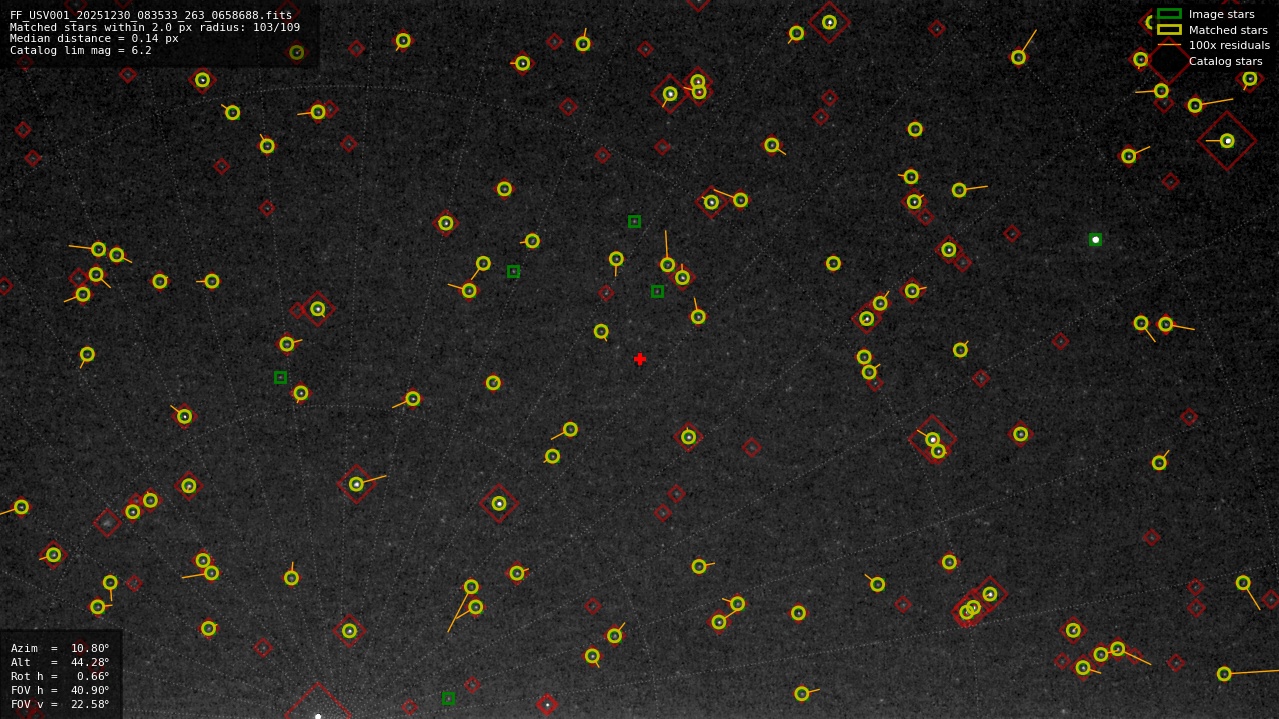
Task: Click the FOV v = 22.58° readout
Action: tap(60, 704)
